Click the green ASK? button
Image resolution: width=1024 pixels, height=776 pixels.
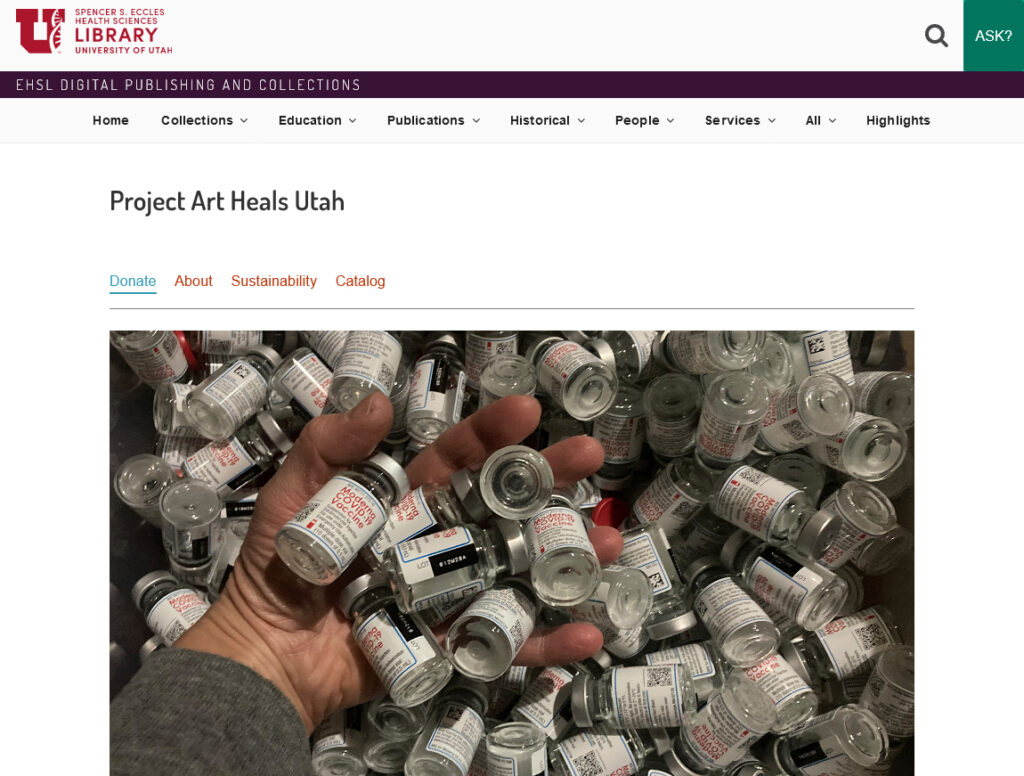tap(993, 35)
